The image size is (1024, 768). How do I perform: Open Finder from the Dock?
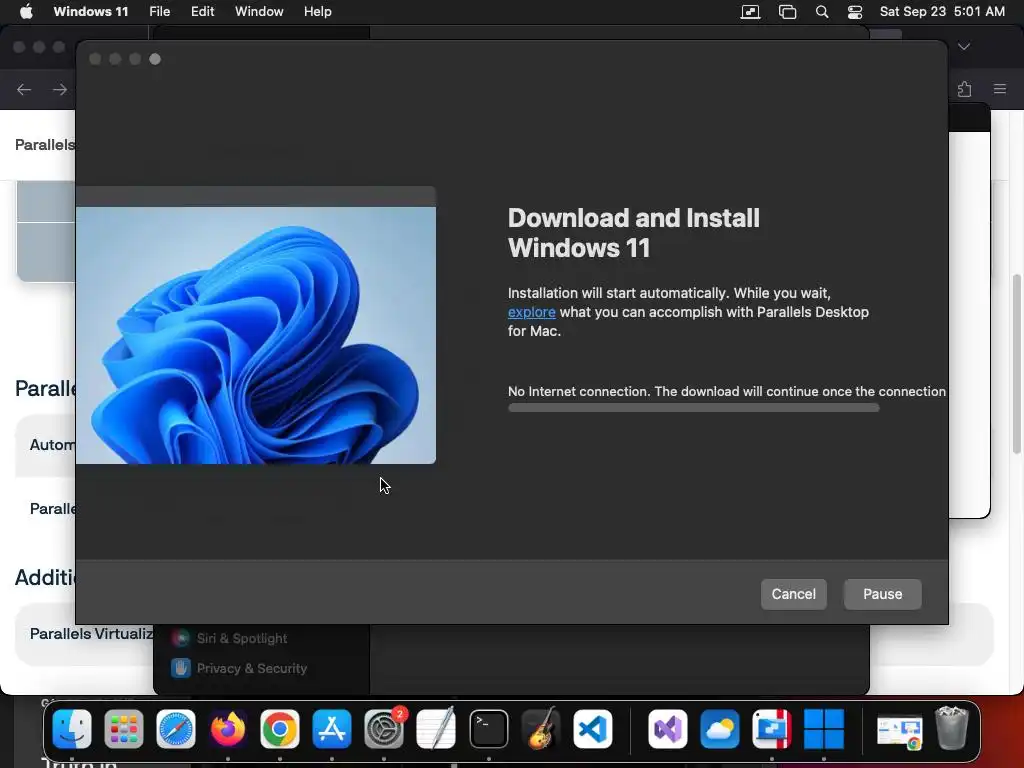[x=72, y=729]
